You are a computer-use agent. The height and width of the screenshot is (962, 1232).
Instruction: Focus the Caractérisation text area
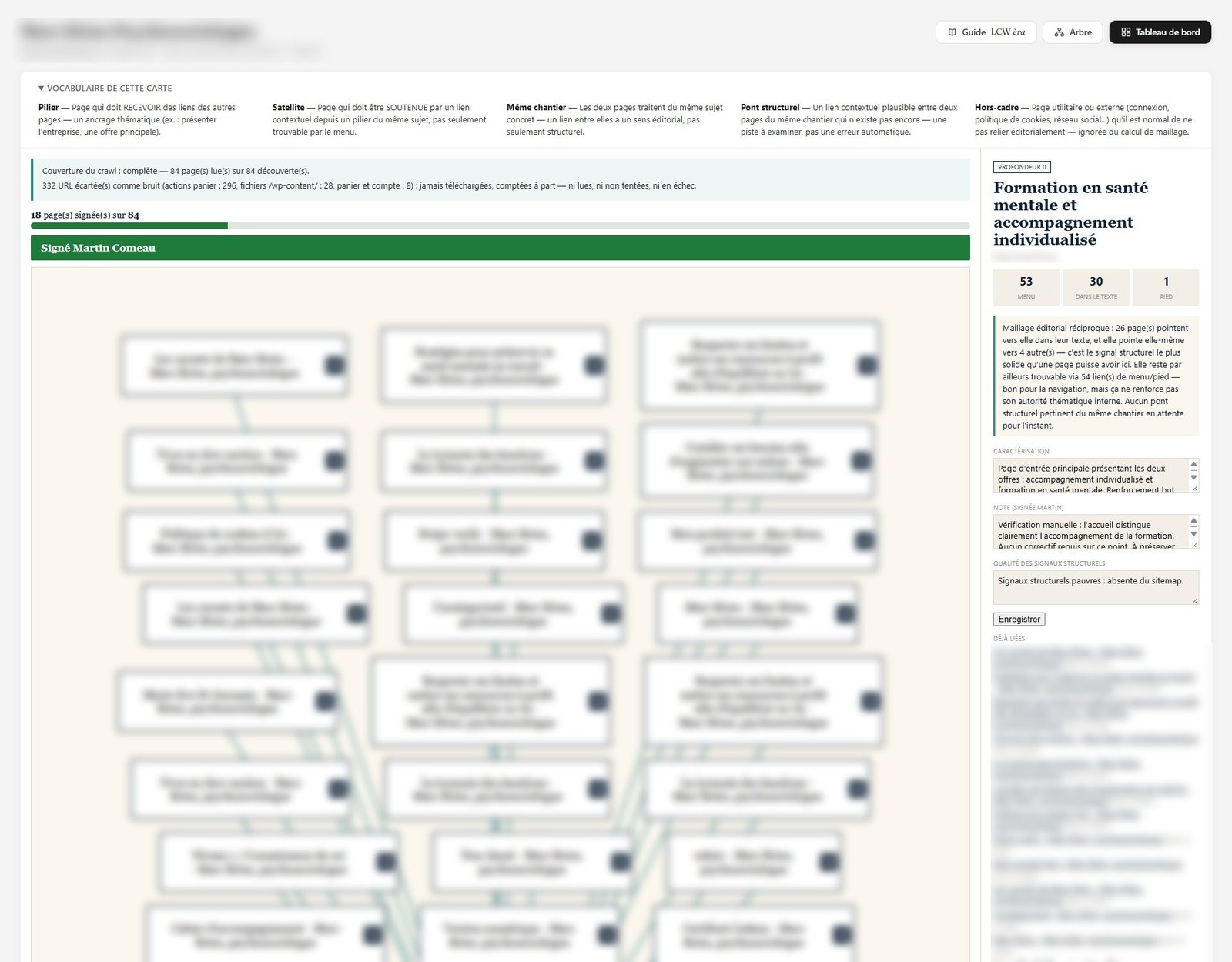point(1096,476)
